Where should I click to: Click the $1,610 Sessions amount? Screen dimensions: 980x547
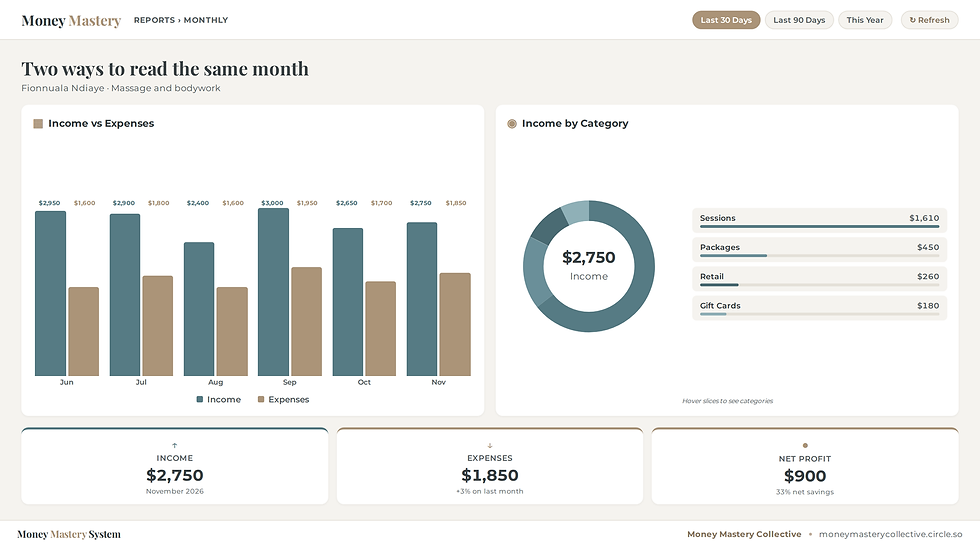coord(924,218)
